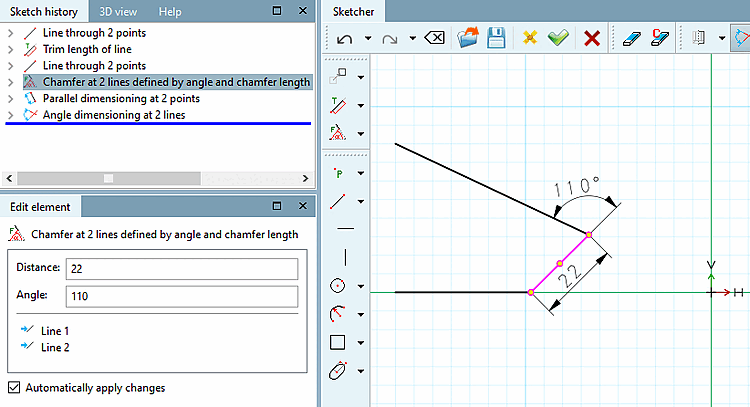Expand Angle dimensioning at 2 lines entry
Viewport: 750px width, 407px height.
(x=11, y=115)
